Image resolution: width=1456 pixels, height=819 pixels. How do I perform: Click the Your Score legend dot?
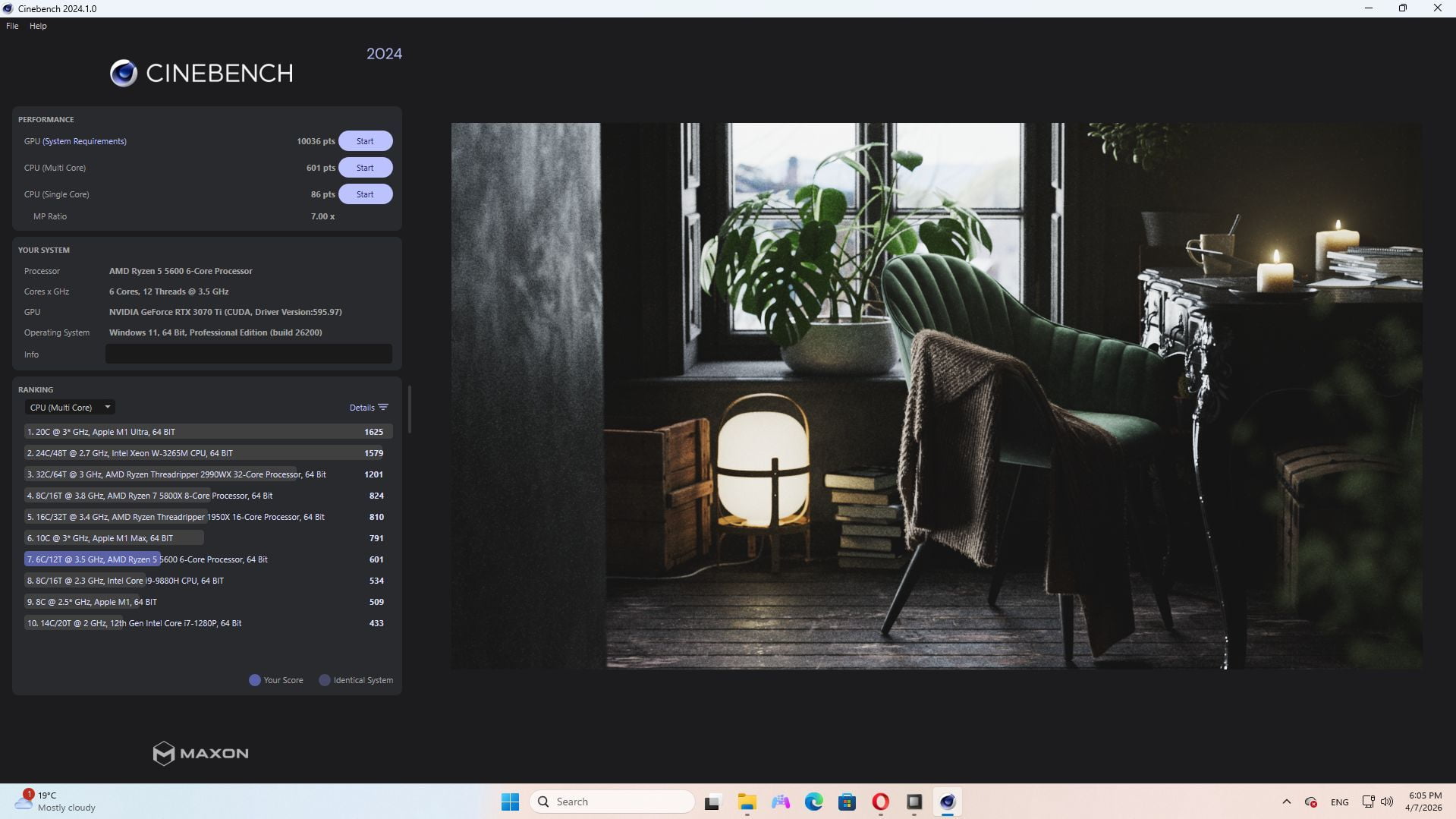pyautogui.click(x=255, y=680)
